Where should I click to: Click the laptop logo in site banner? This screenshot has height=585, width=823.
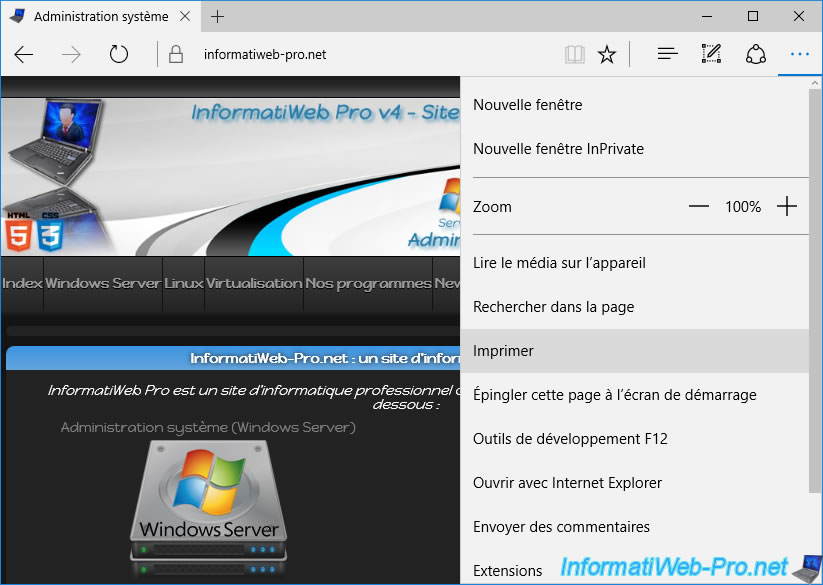point(55,141)
